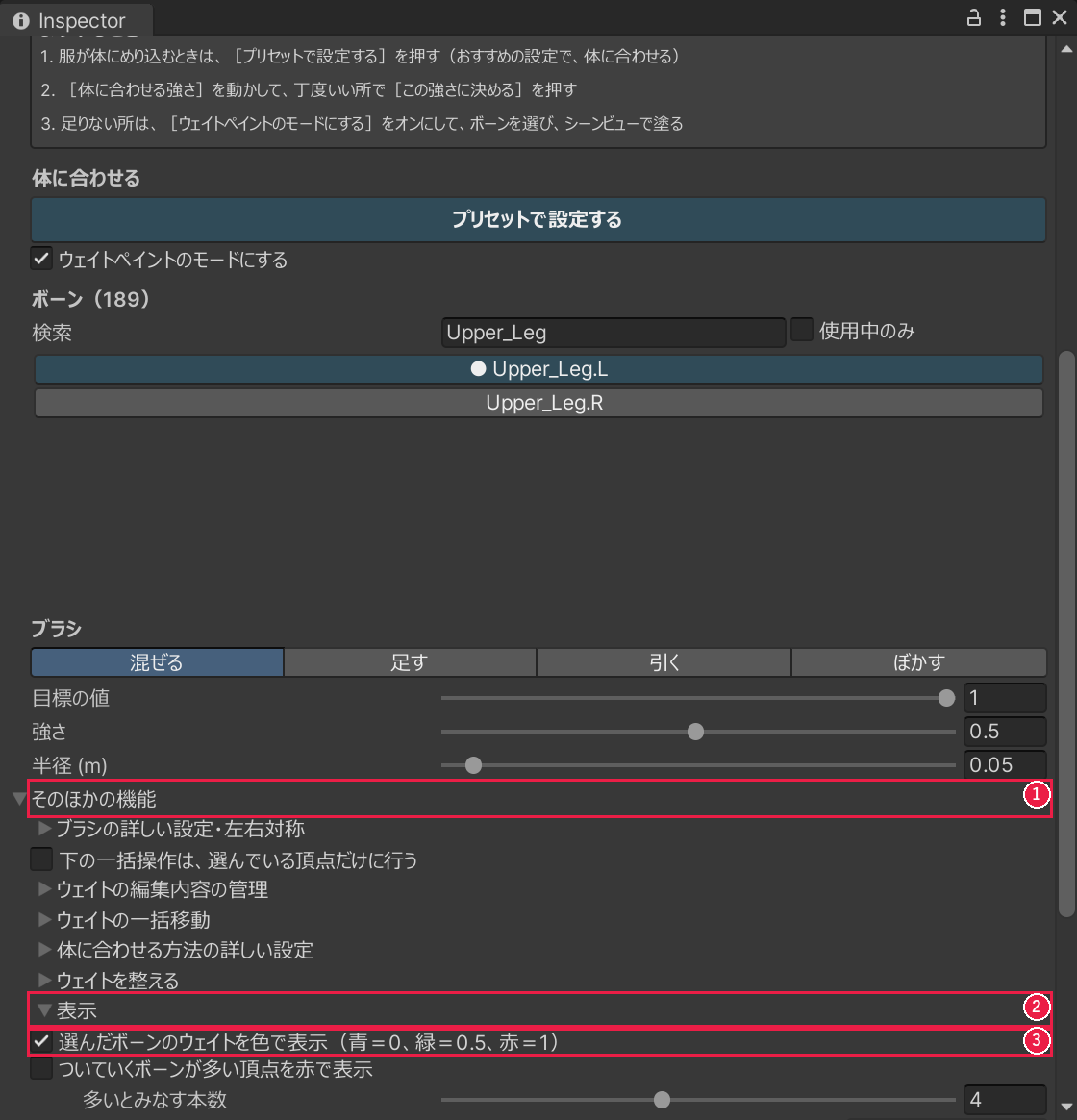1077x1120 pixels.
Task: Toggle ウェイトペイントのモードにする checkbox
Action: click(41, 259)
